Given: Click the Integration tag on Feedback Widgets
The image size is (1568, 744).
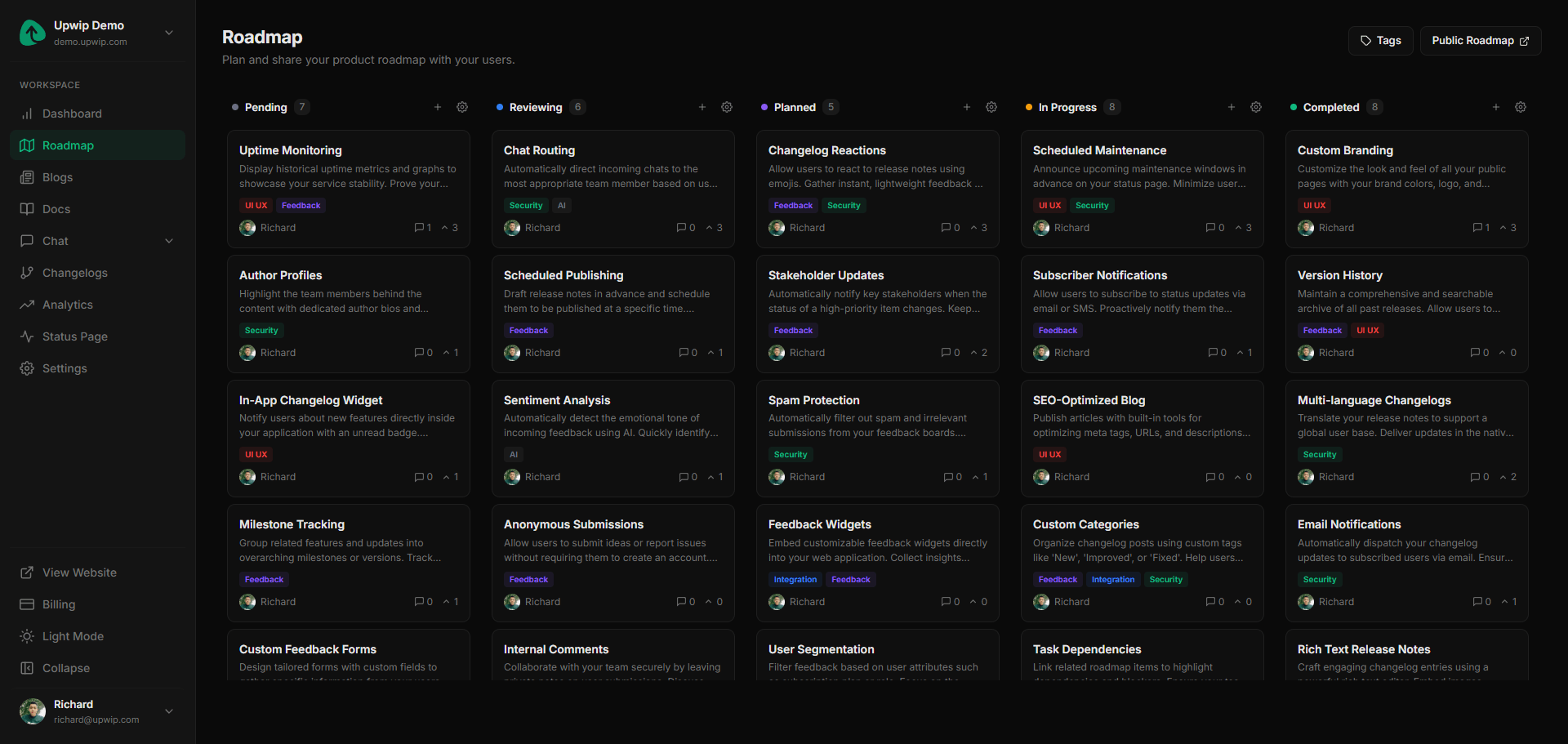Looking at the screenshot, I should click(795, 580).
